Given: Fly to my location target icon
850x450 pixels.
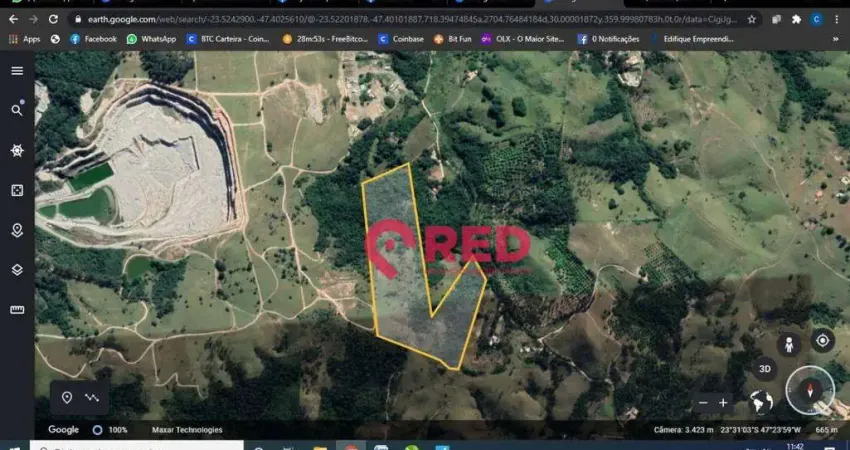Looking at the screenshot, I should pos(822,340).
